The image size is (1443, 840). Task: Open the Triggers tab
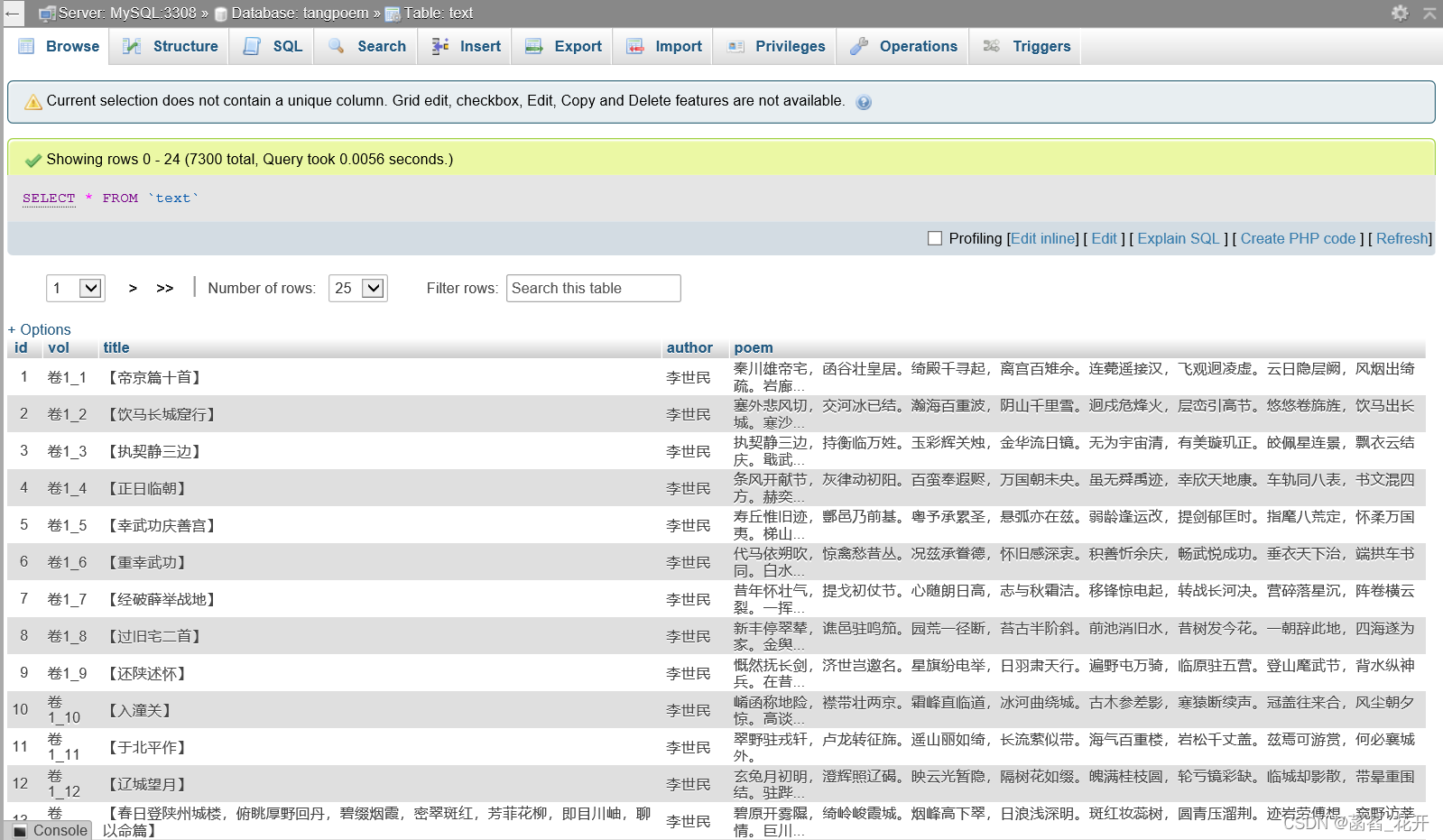point(1026,46)
